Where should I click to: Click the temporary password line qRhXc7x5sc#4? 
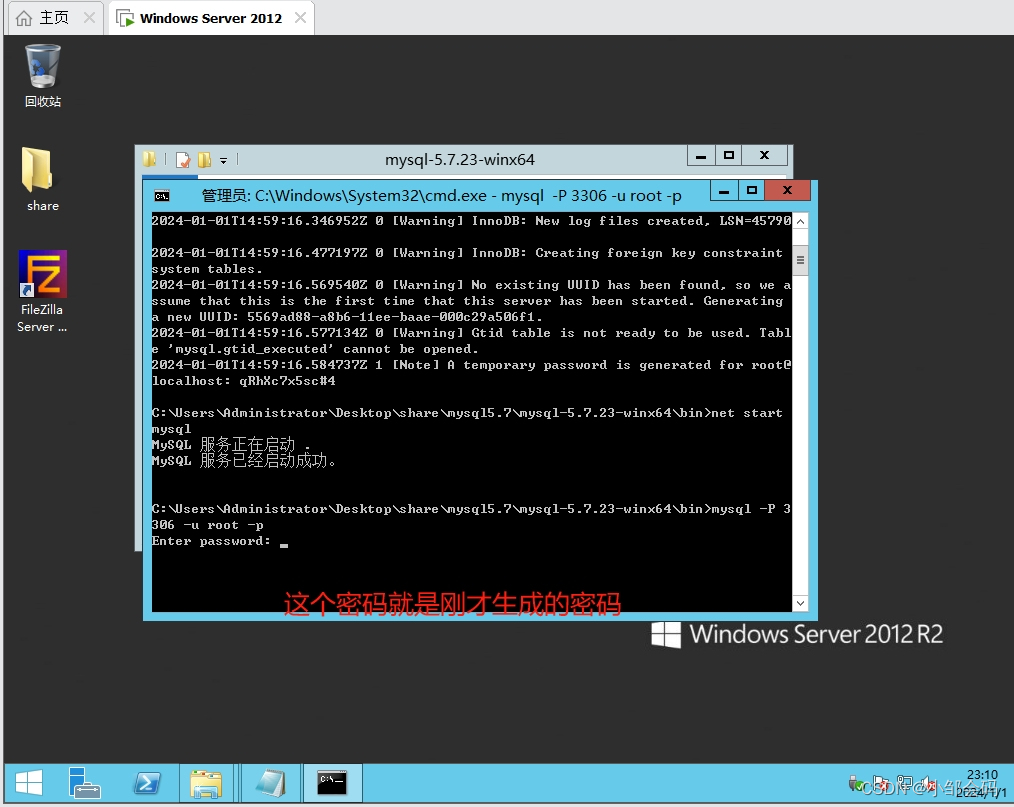(244, 381)
